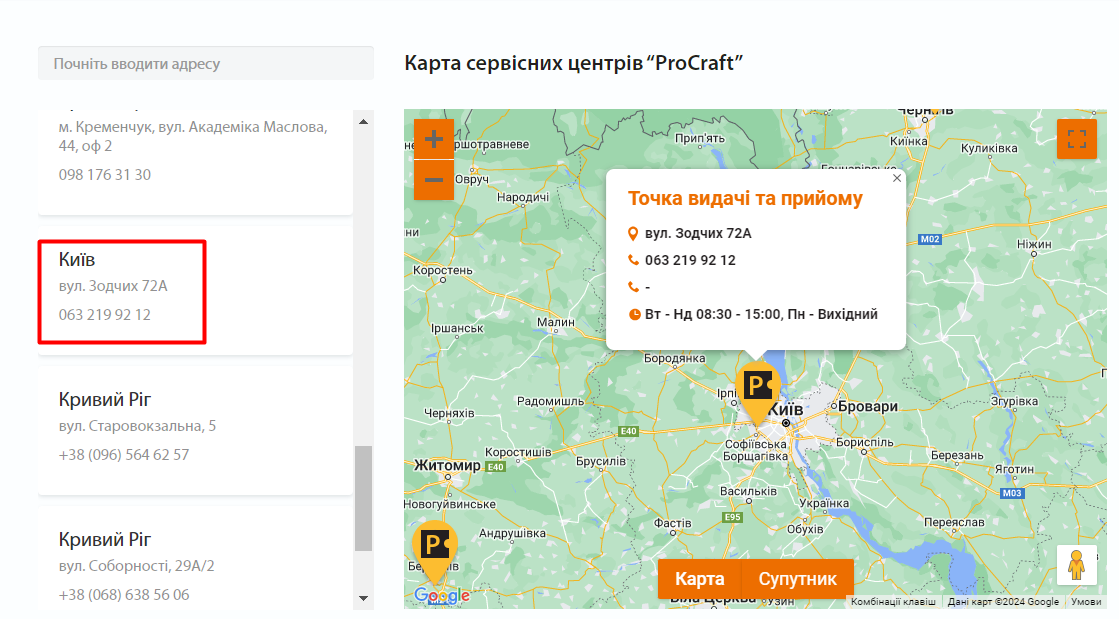Zoom out with the map minus button
This screenshot has height=619, width=1119.
(x=433, y=181)
